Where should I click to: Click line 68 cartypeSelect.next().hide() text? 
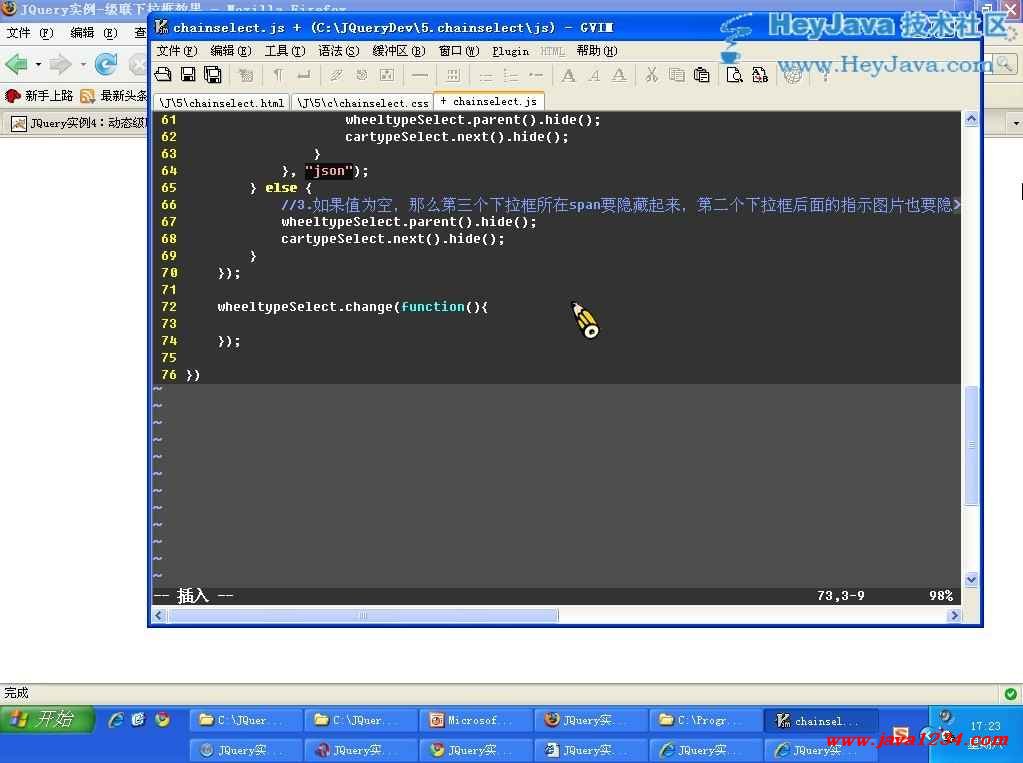[x=393, y=238]
